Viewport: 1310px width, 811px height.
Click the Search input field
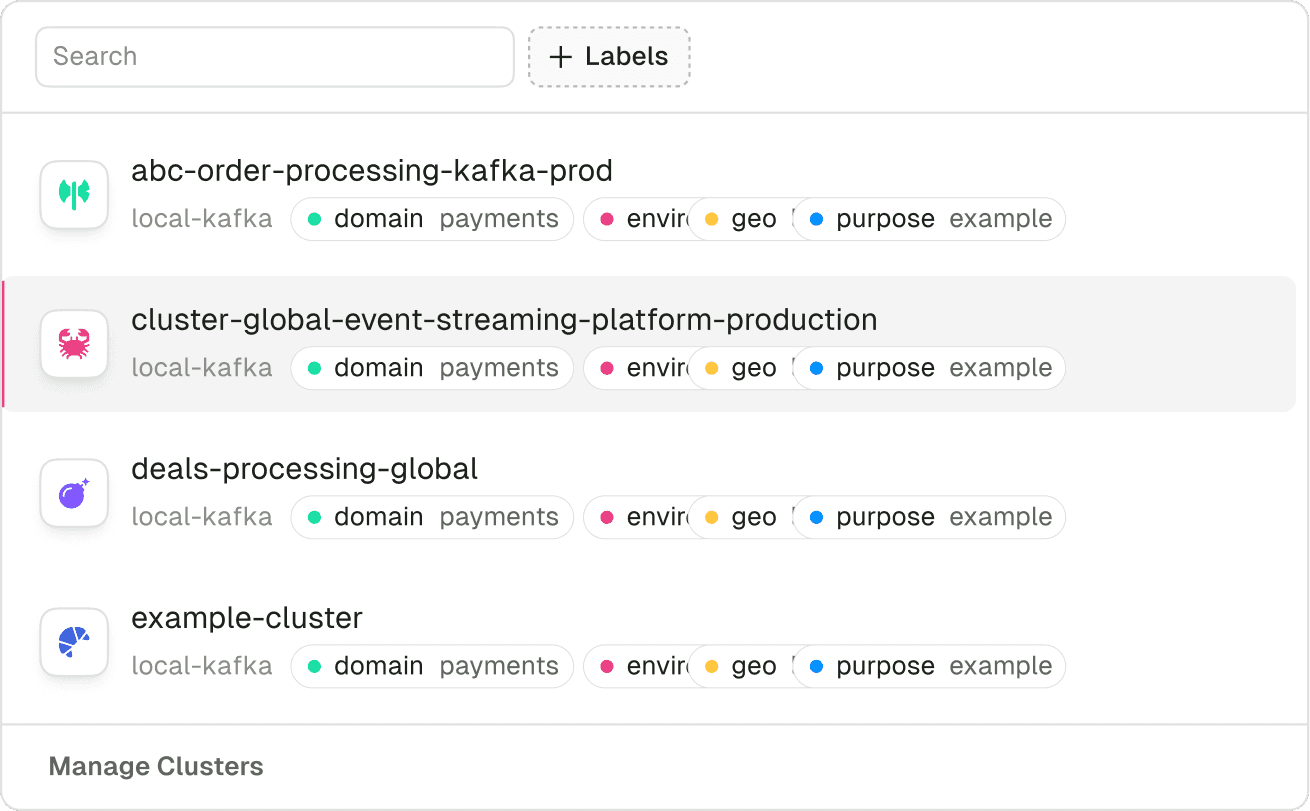[274, 57]
